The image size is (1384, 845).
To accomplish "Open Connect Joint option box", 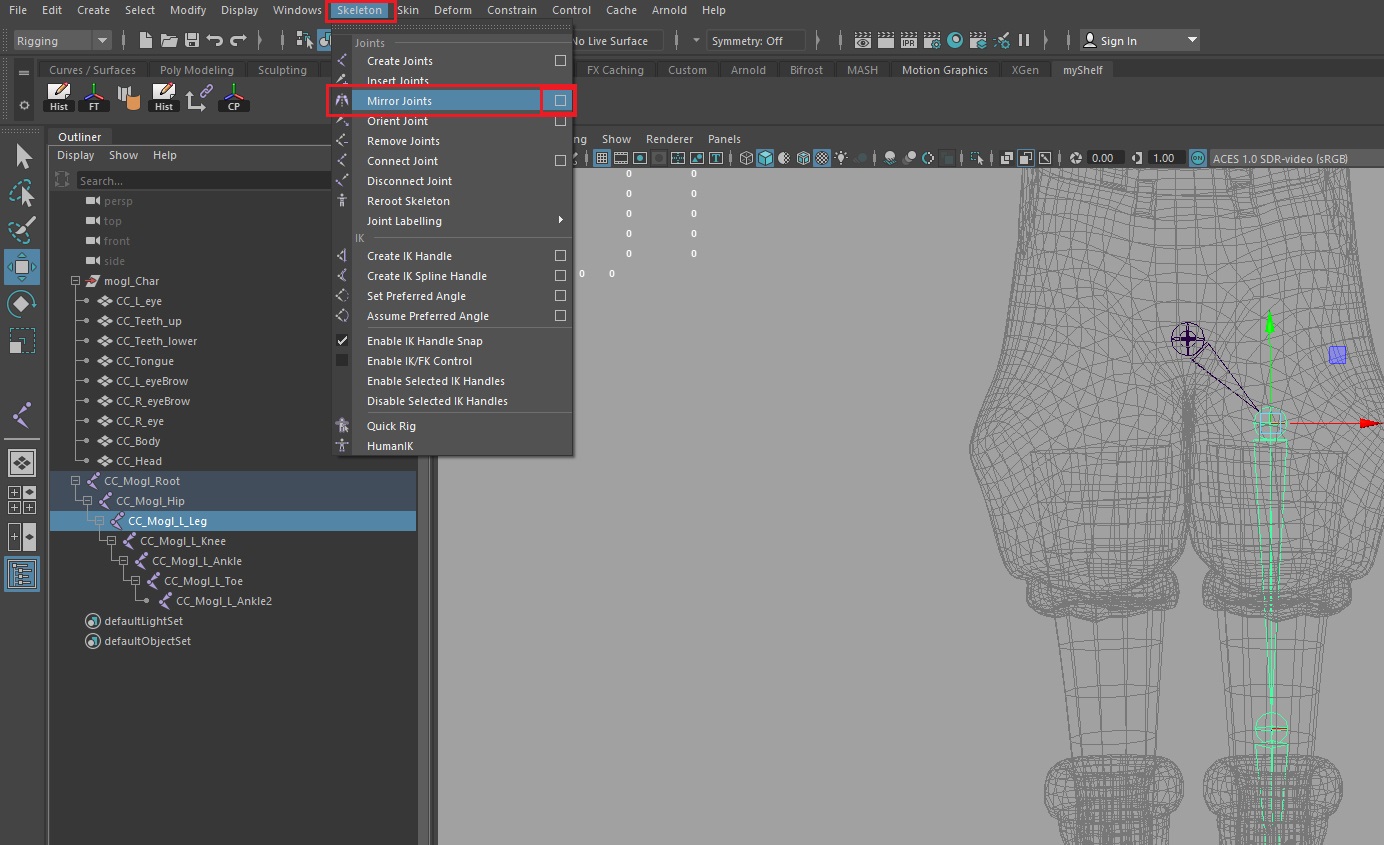I will pyautogui.click(x=560, y=161).
